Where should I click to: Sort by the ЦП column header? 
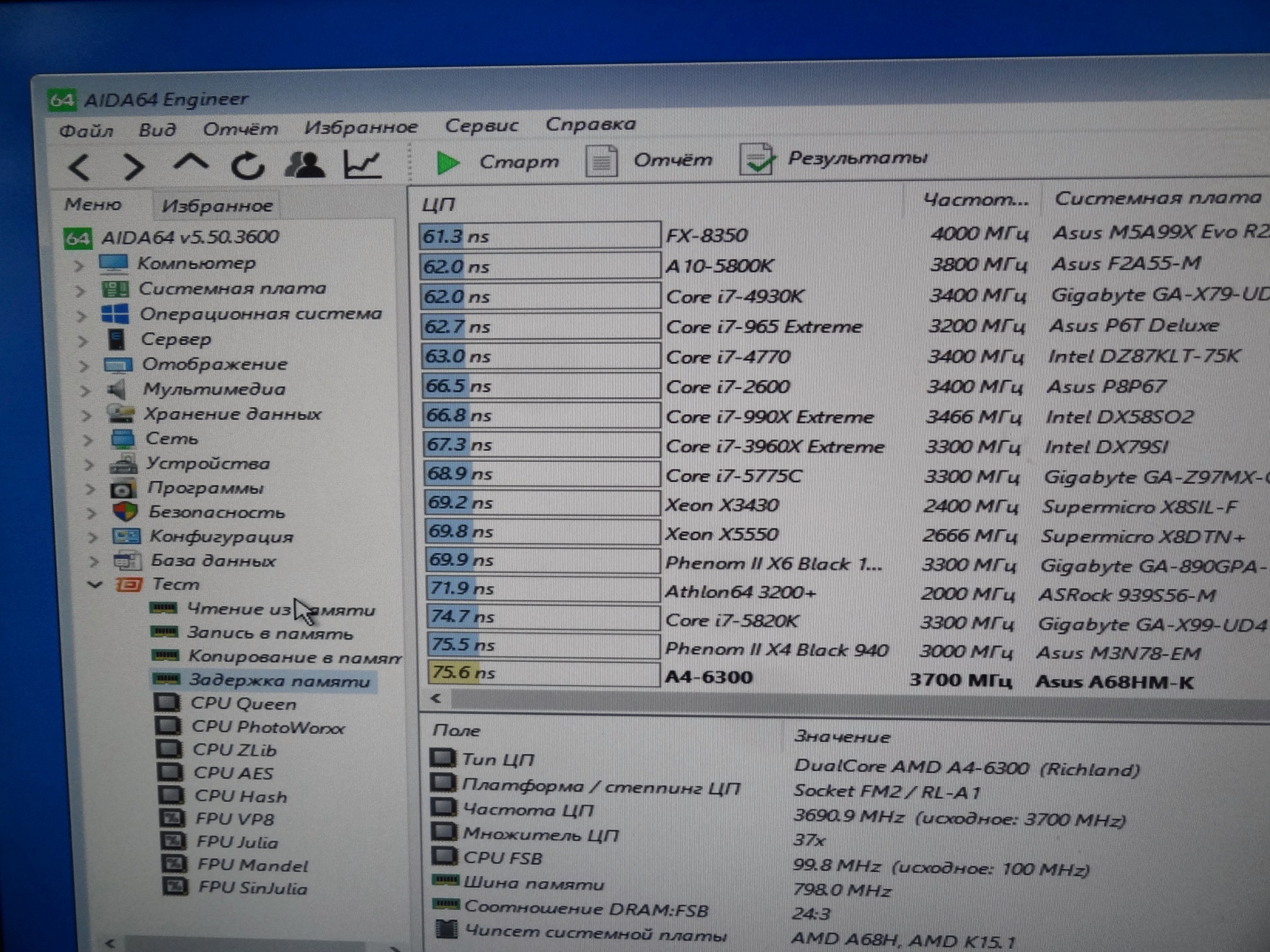pos(438,205)
